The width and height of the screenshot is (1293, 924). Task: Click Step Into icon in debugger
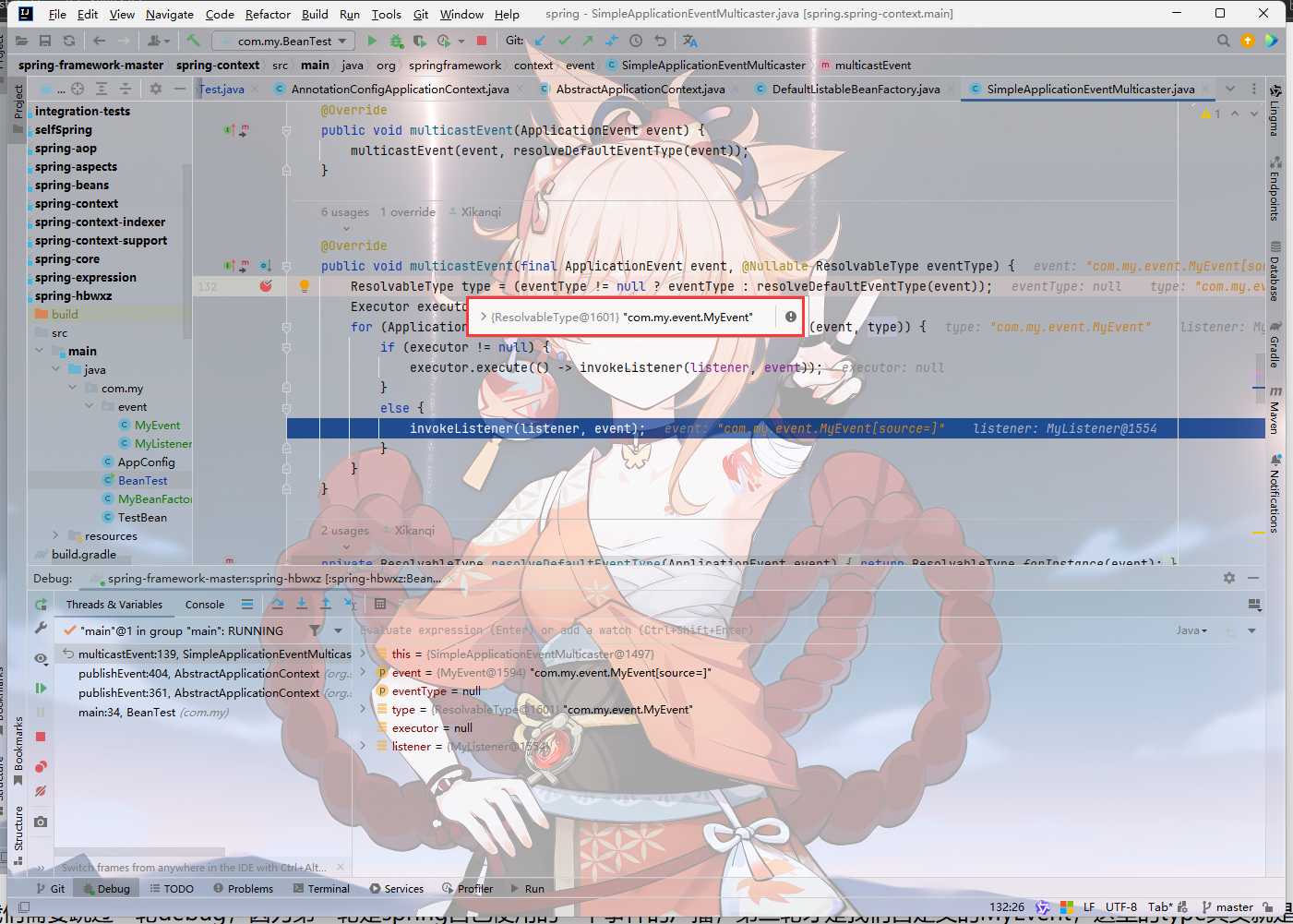tap(302, 604)
